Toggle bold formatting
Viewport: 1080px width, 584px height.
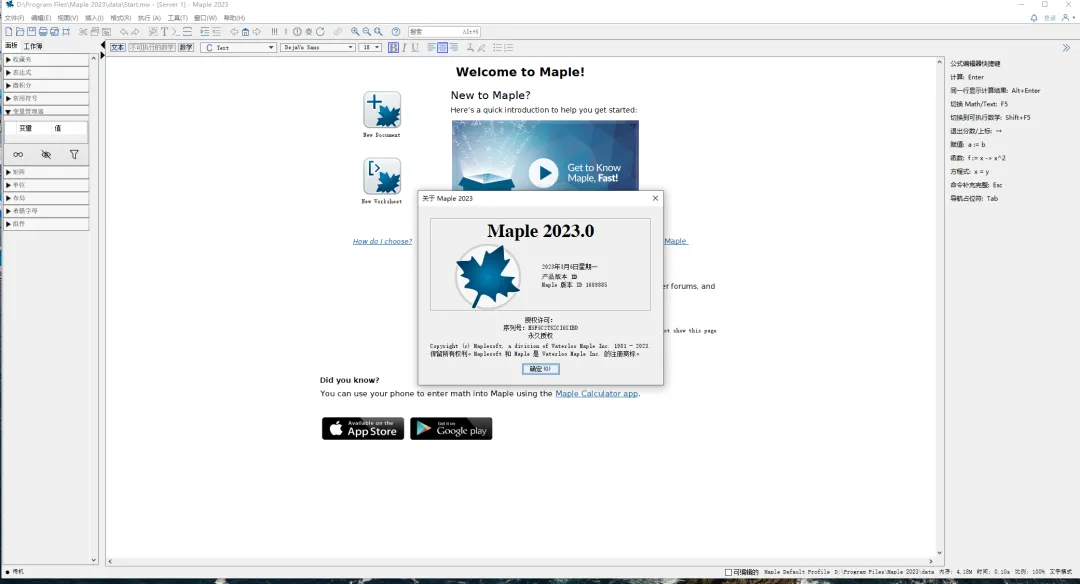tap(393, 48)
